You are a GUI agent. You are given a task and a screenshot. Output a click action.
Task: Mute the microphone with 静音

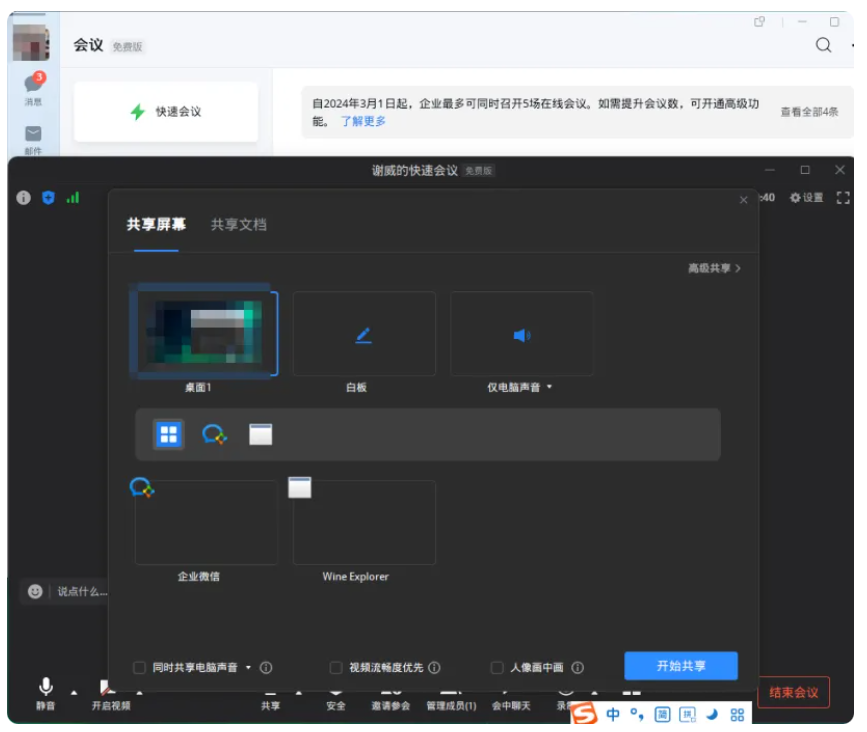(x=45, y=693)
